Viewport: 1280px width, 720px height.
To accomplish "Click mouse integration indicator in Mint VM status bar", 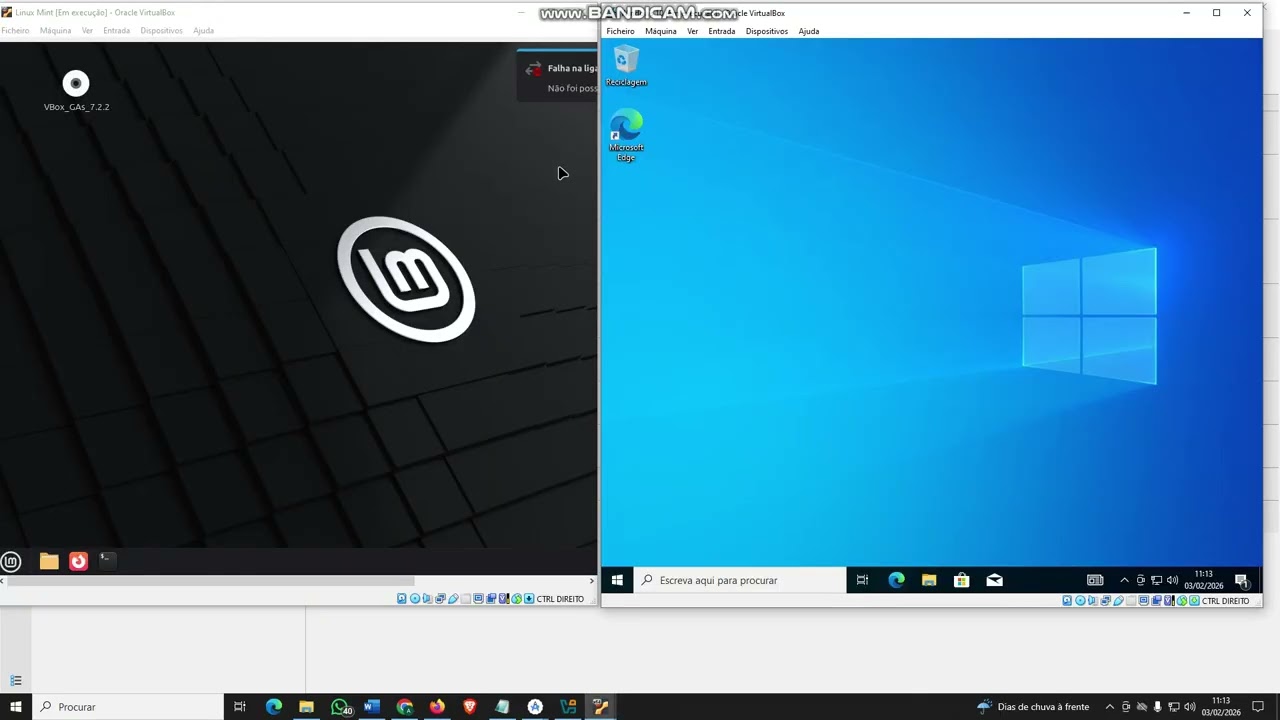I will (516, 599).
